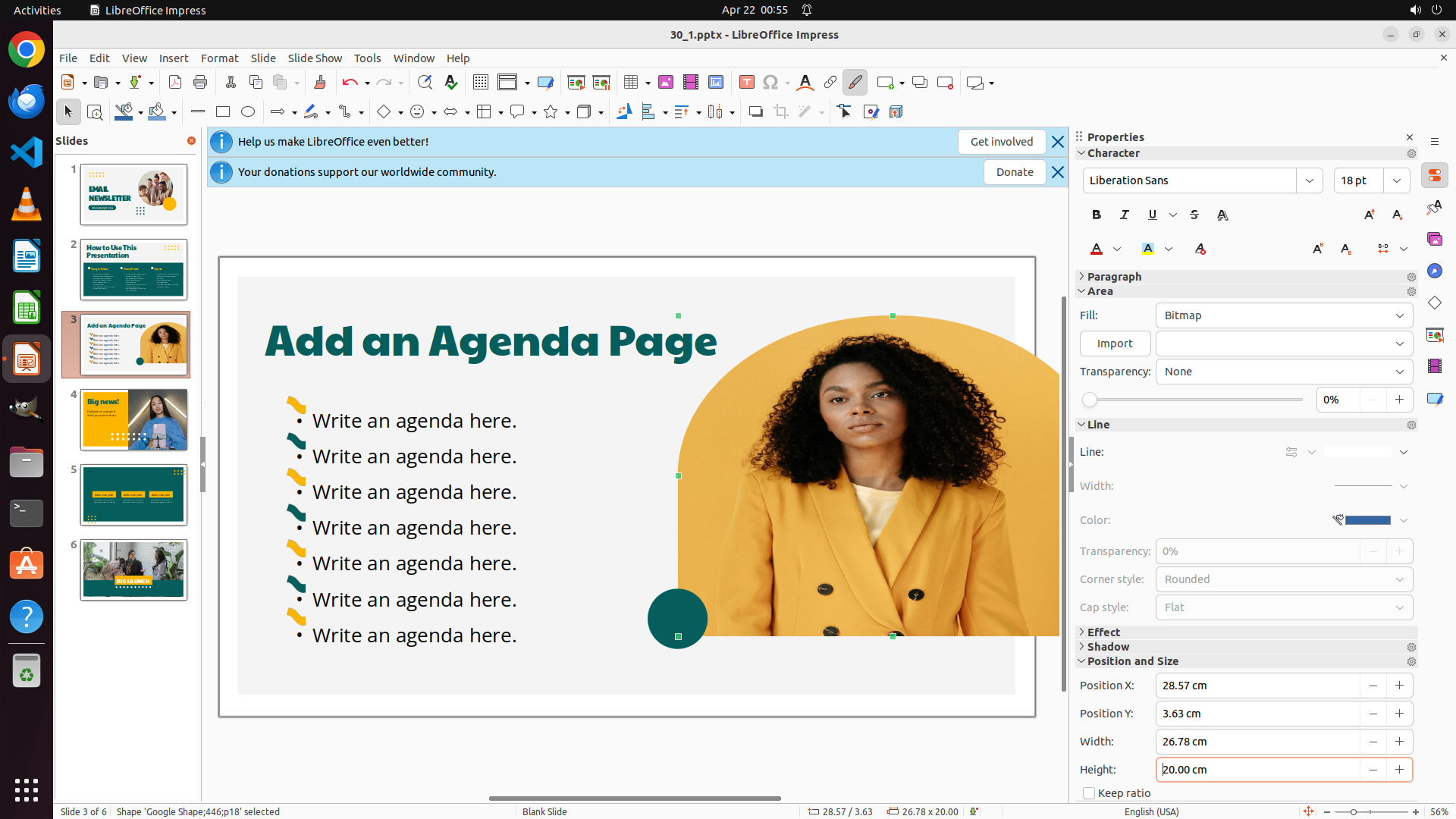Open the Fill type dropdown

click(x=1284, y=315)
